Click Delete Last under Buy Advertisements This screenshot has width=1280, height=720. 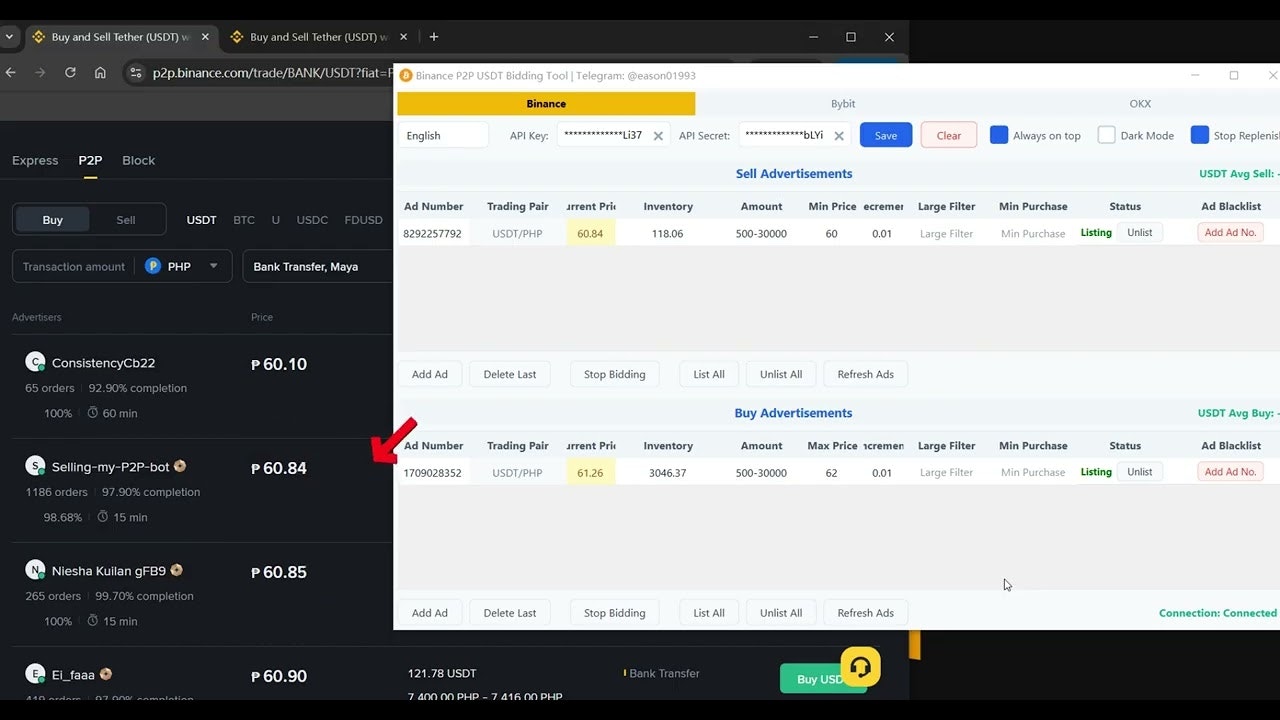510,613
